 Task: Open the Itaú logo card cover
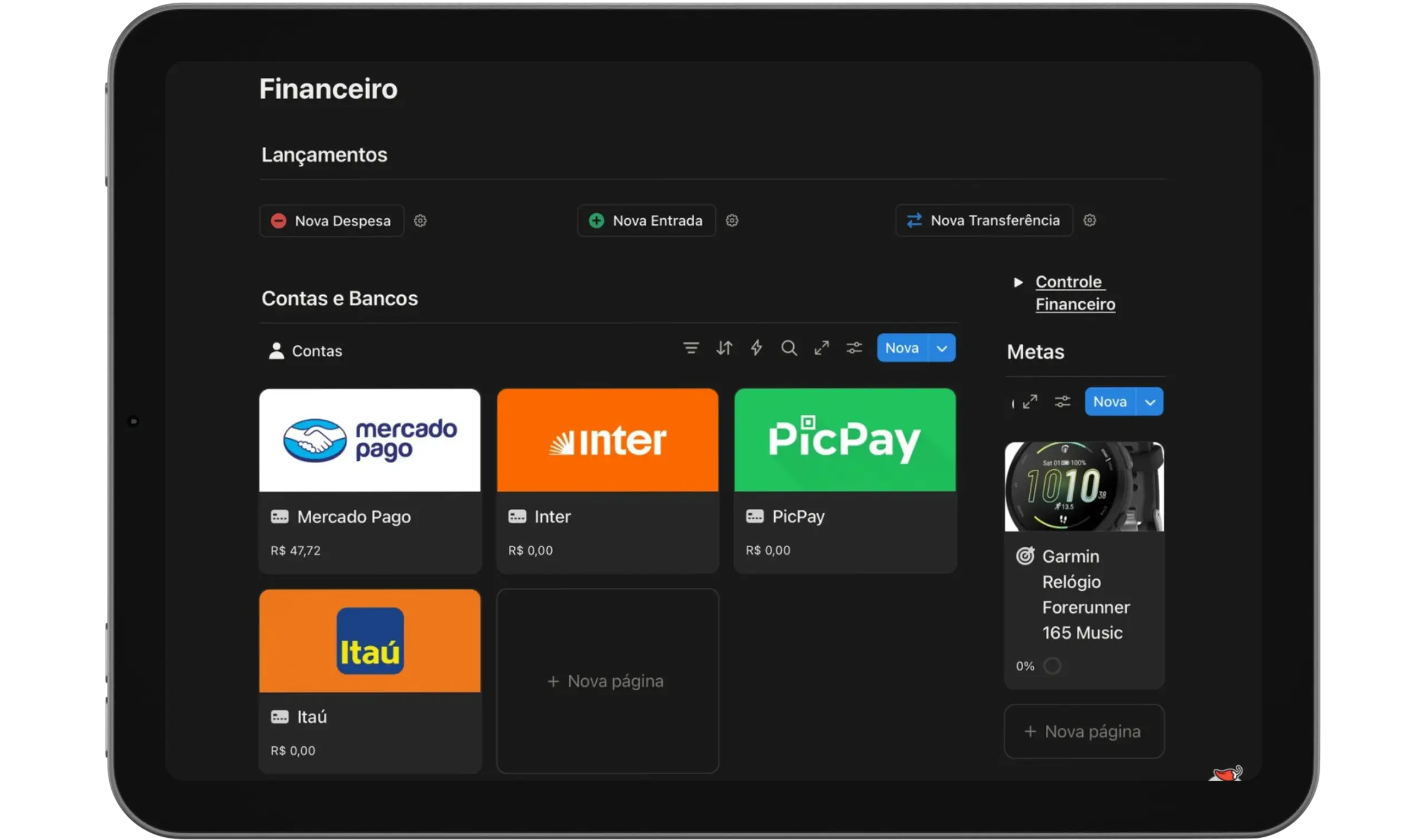(x=370, y=641)
